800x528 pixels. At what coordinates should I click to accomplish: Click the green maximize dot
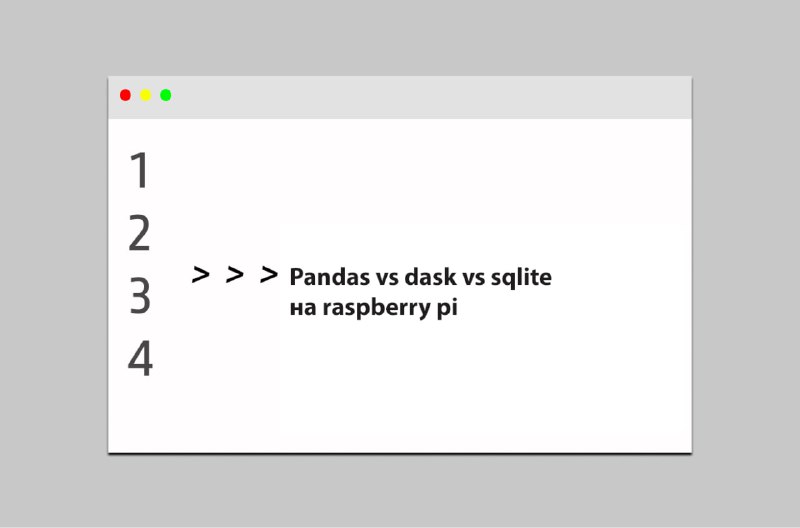(x=166, y=95)
